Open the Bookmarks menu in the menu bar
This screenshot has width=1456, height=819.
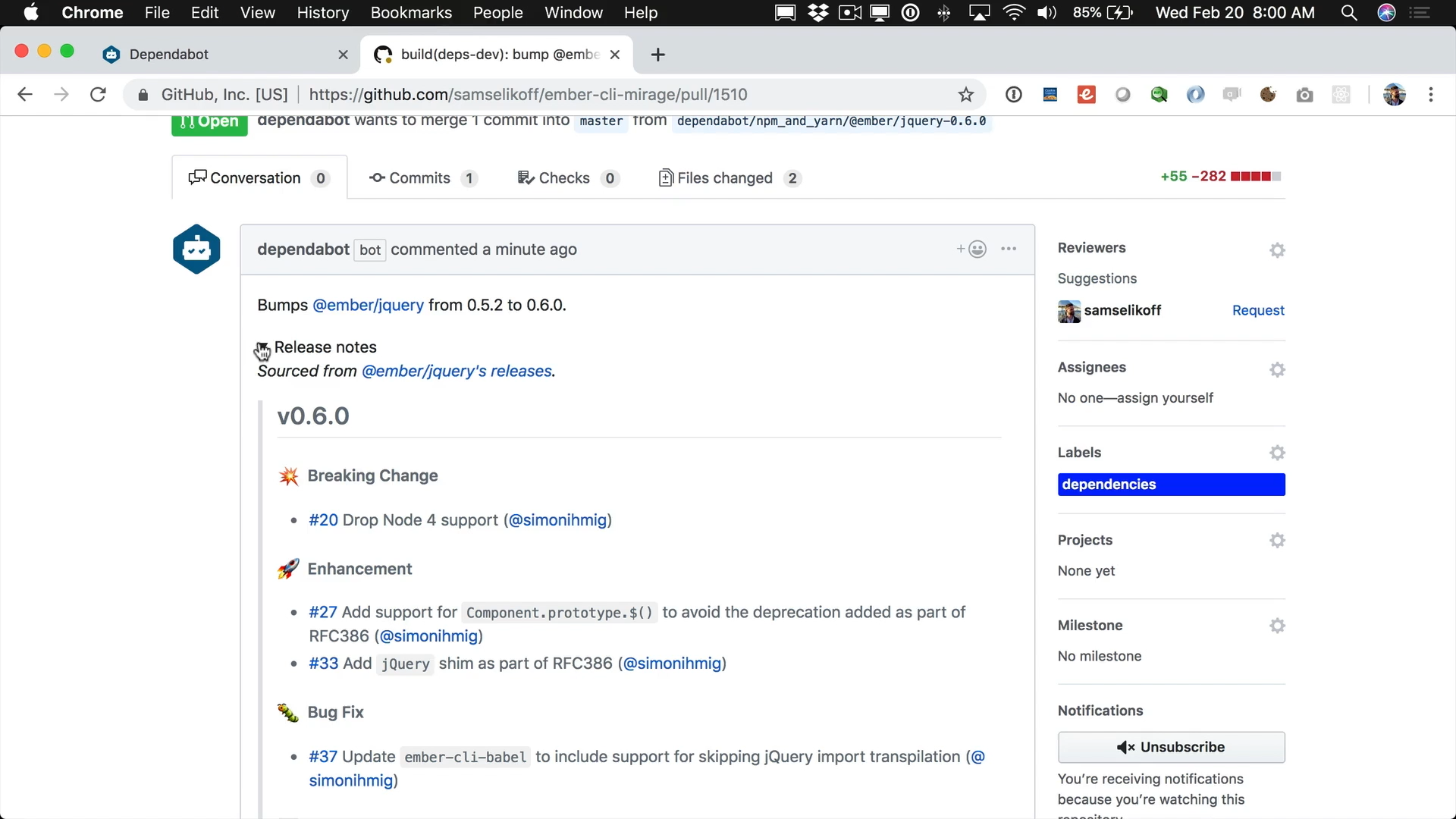(x=411, y=13)
